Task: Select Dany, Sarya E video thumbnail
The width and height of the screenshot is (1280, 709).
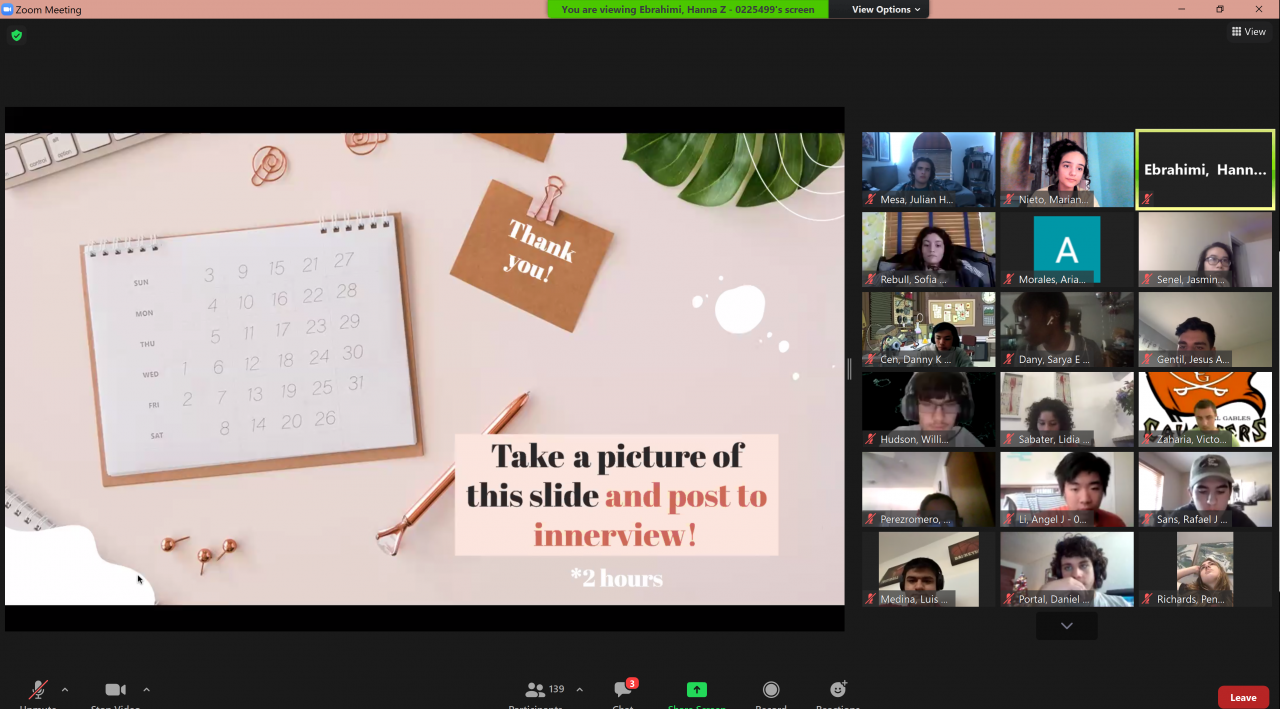Action: point(1067,330)
